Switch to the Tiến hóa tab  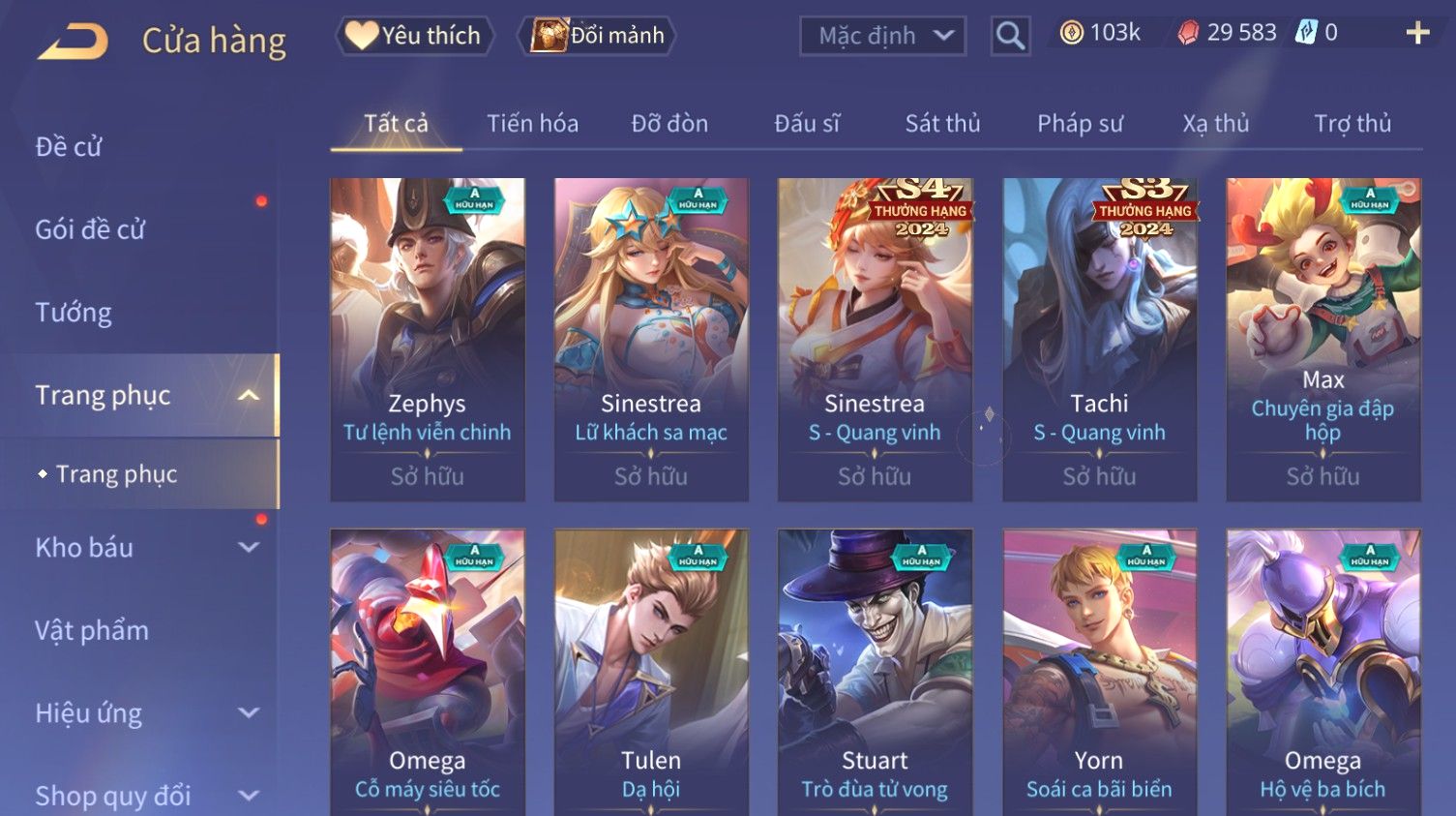pos(532,124)
